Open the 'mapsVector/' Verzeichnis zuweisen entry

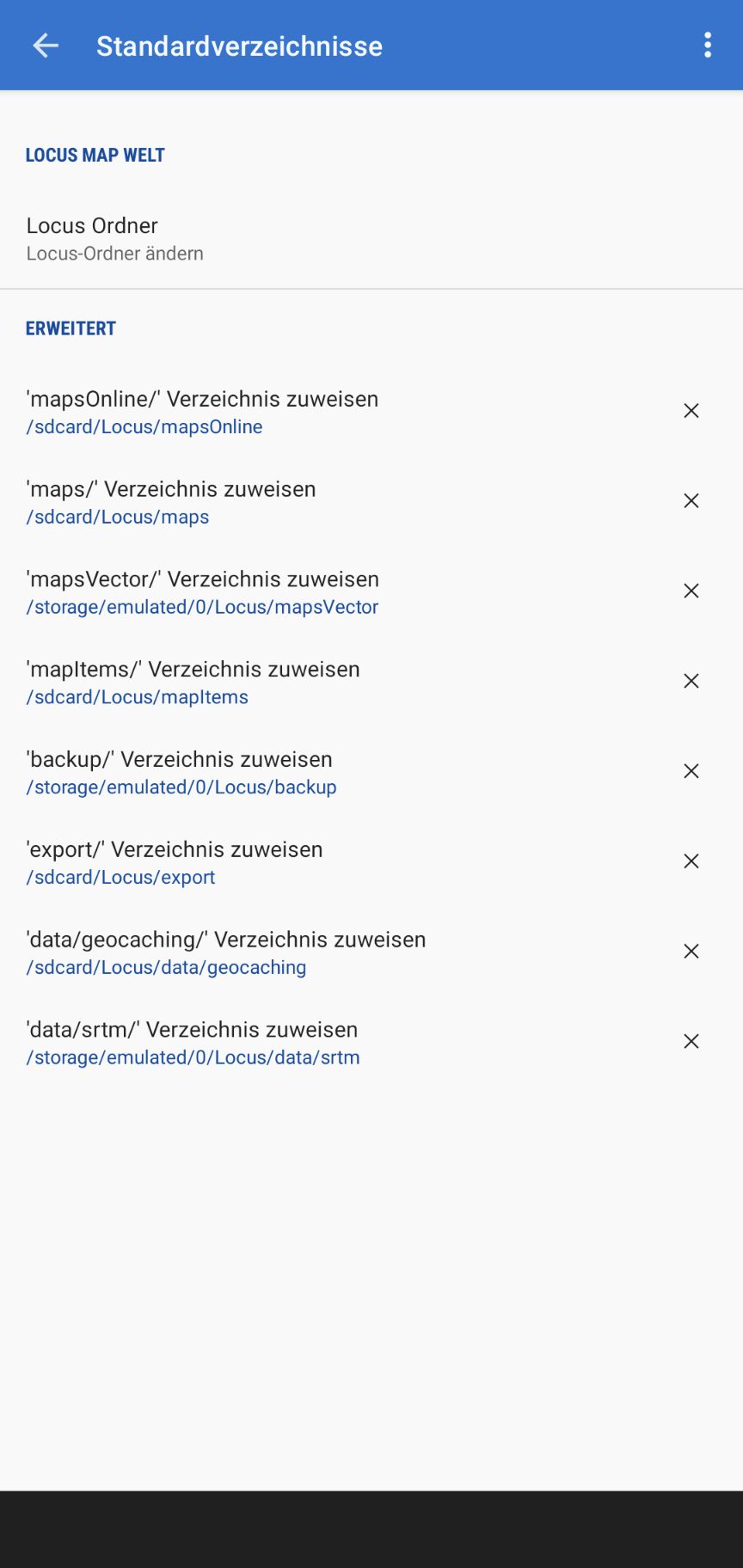(x=203, y=580)
